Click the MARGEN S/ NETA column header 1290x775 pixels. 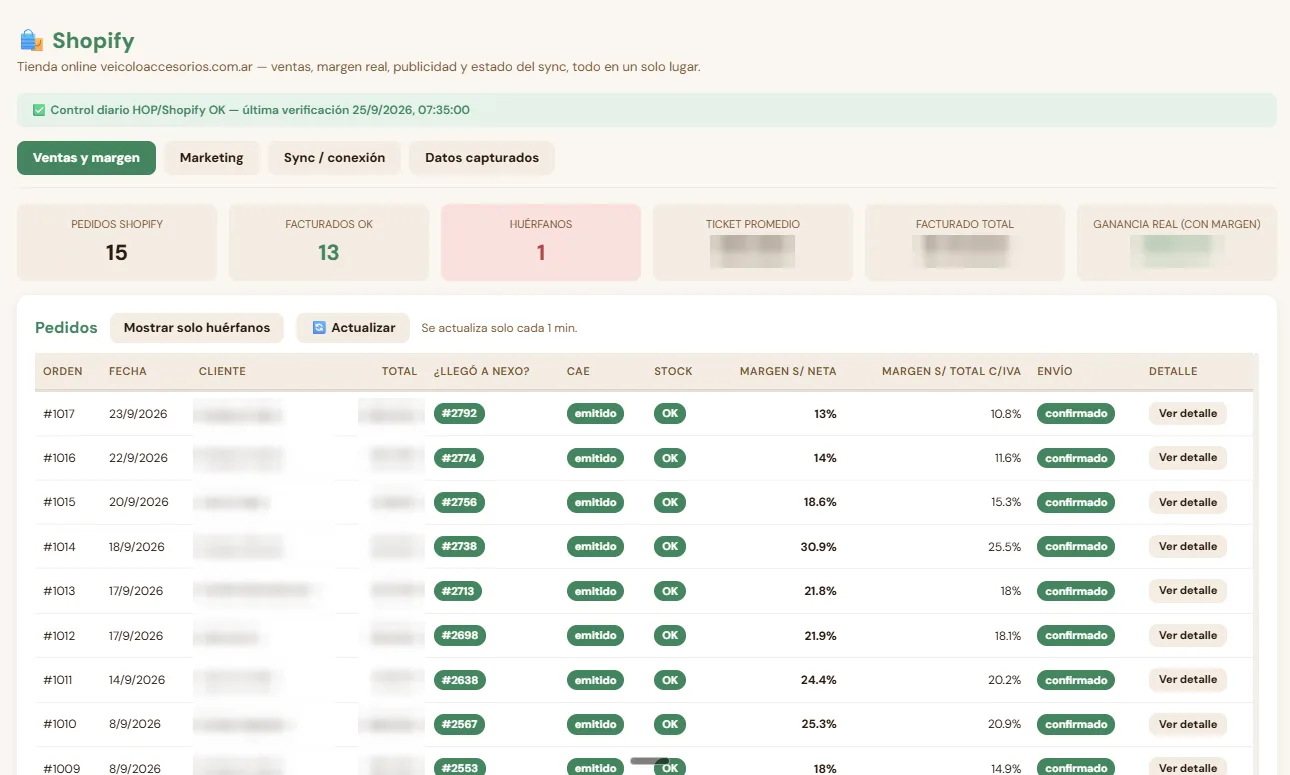pos(788,371)
